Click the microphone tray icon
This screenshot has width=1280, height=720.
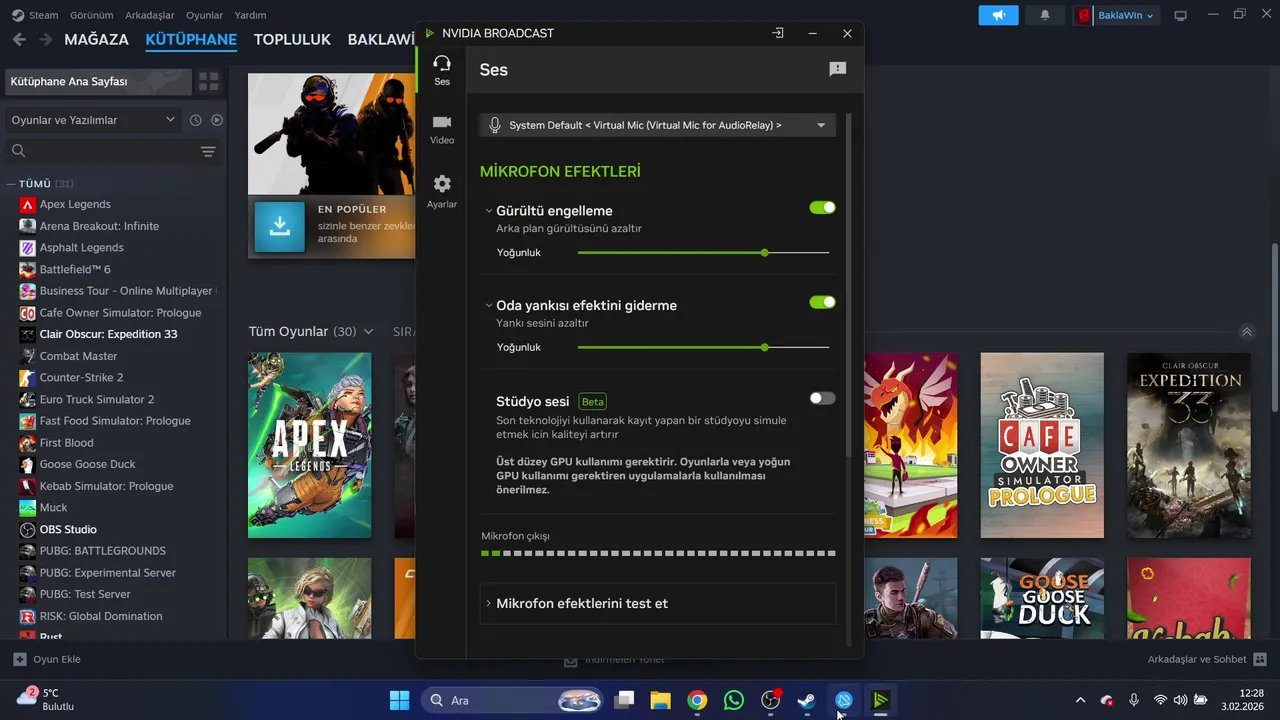pyautogui.click(x=1133, y=700)
